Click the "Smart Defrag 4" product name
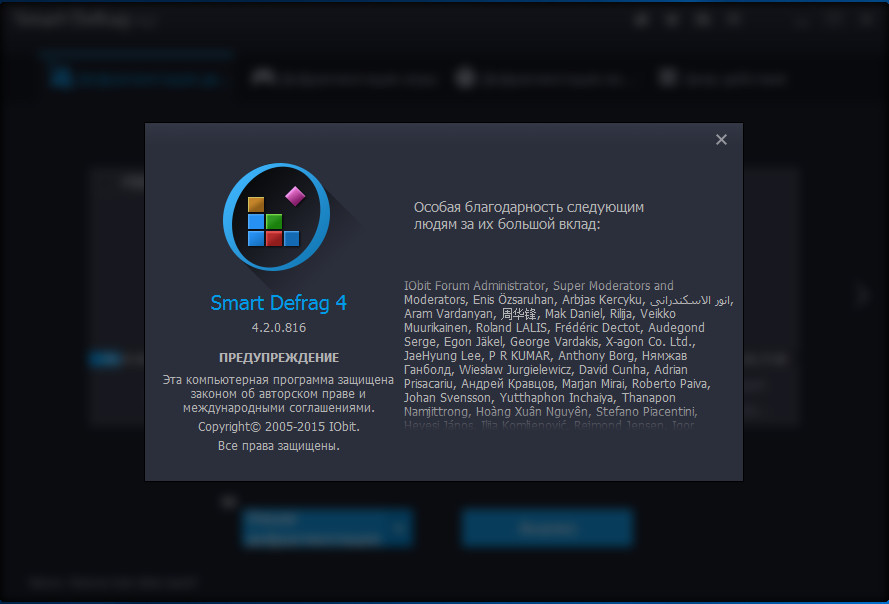The height and width of the screenshot is (604, 889). [x=278, y=303]
